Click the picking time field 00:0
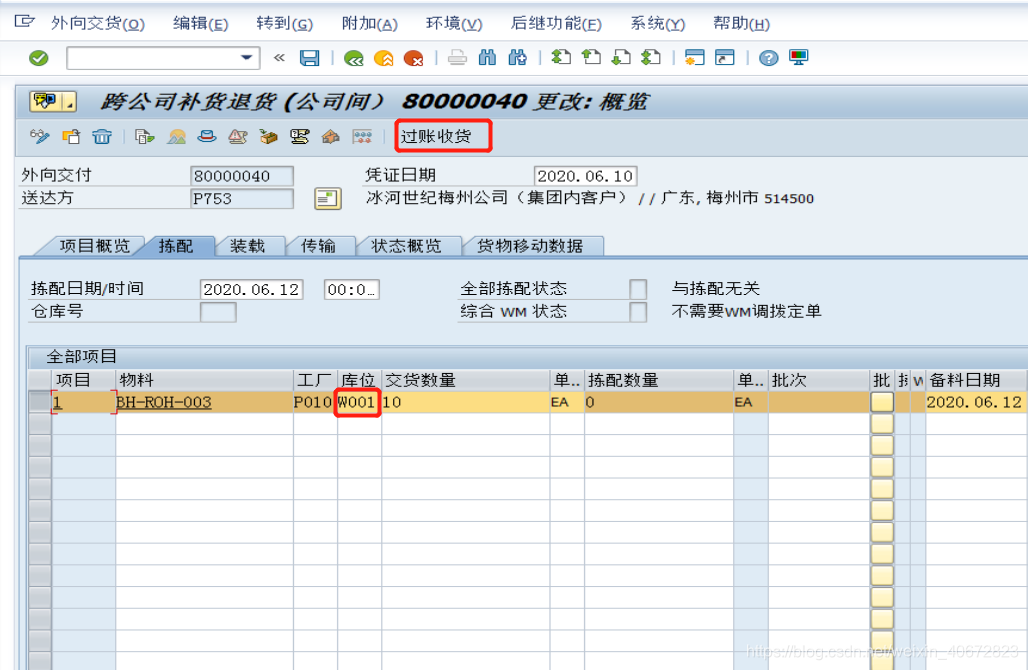Screen dimensions: 1028x670 coord(351,289)
